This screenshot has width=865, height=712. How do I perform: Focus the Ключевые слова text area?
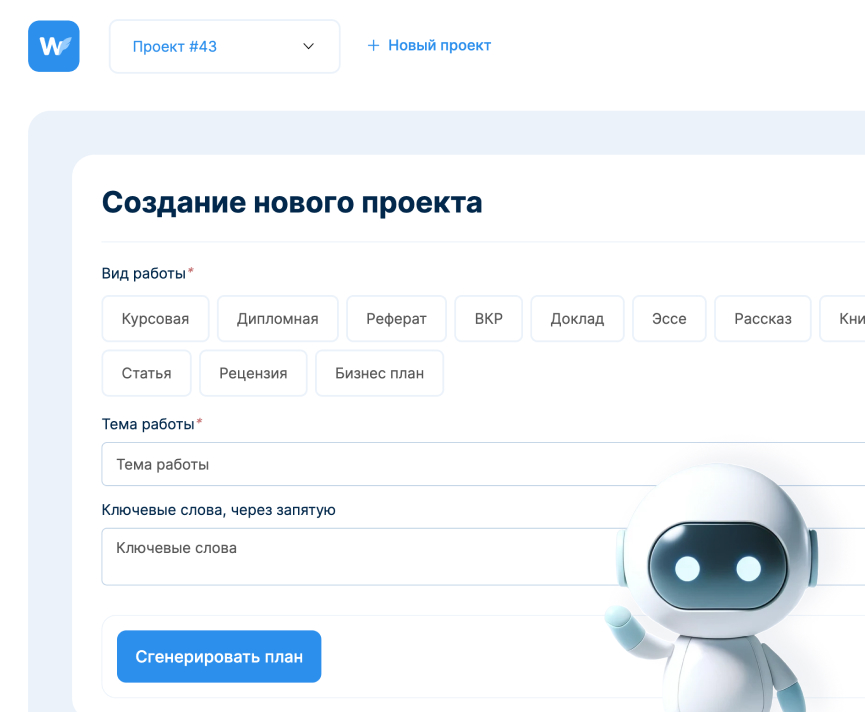point(350,557)
